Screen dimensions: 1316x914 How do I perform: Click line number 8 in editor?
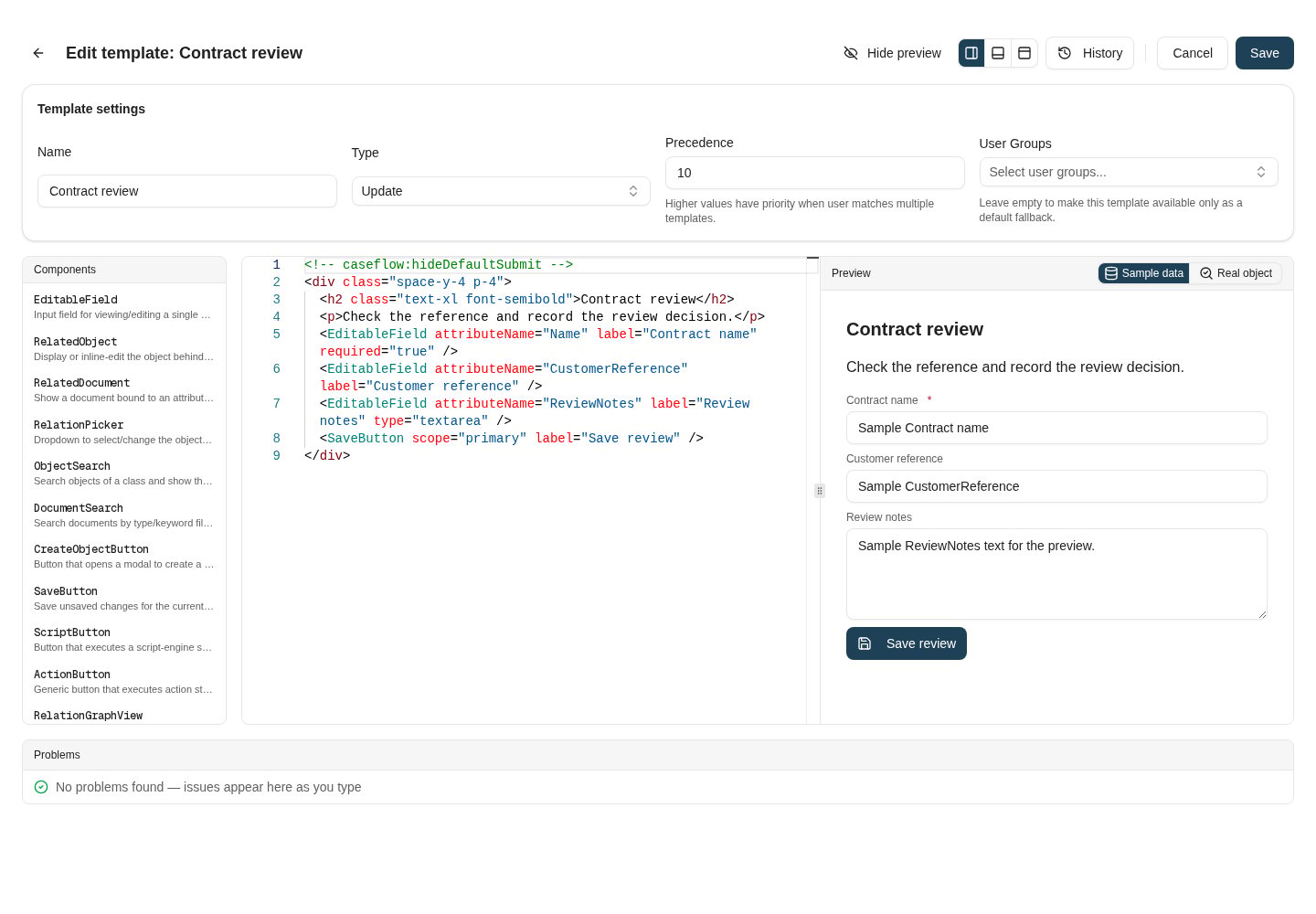coord(277,438)
